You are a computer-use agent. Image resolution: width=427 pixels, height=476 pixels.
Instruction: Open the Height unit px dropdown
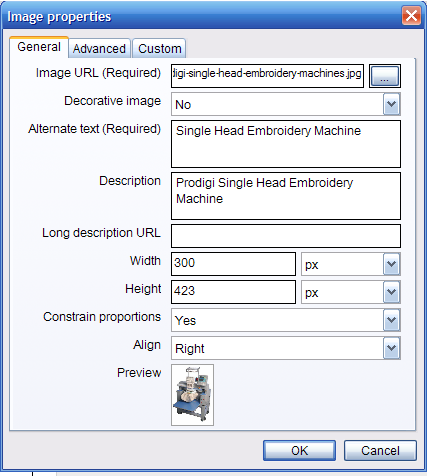[351, 292]
